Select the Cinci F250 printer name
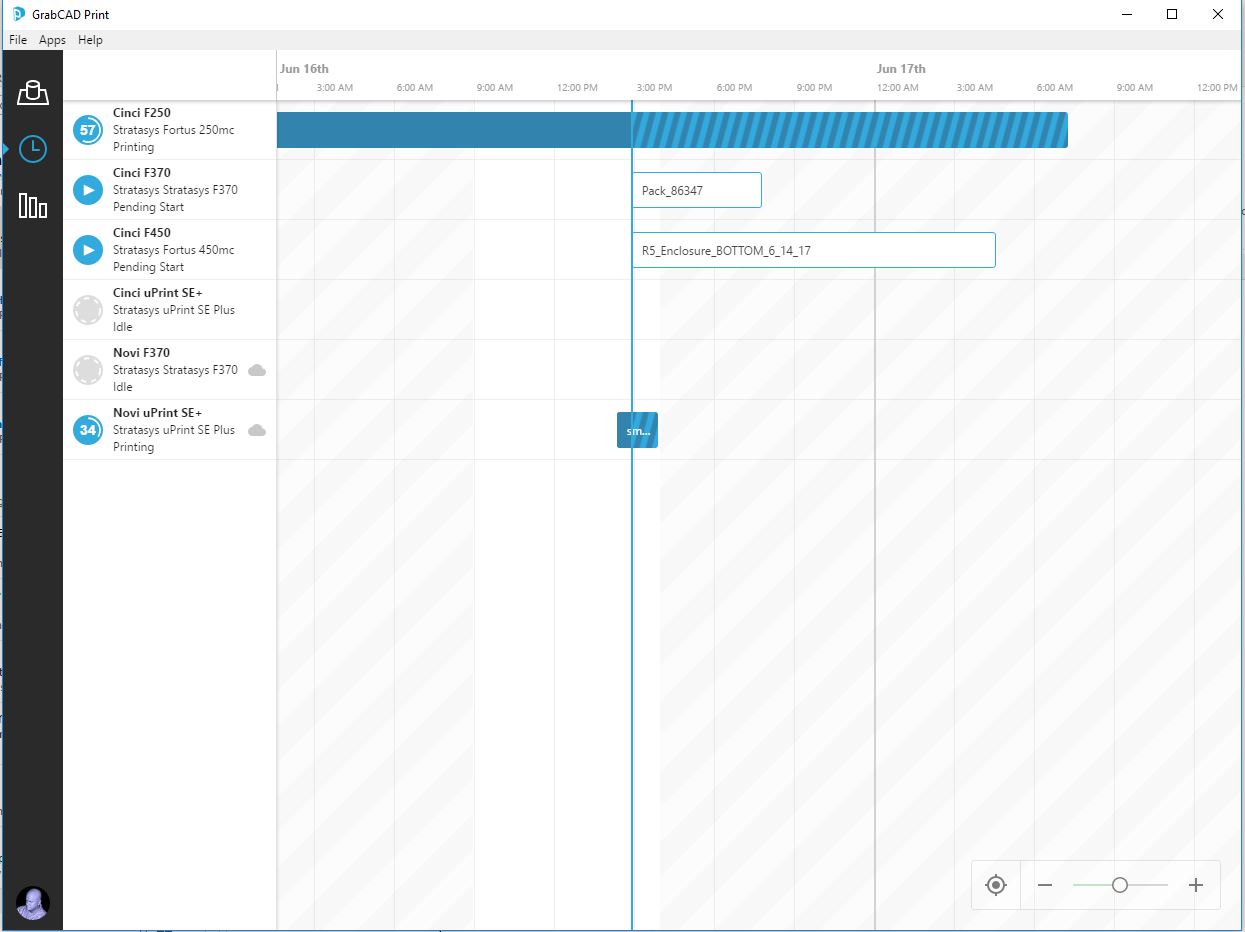 (x=142, y=113)
